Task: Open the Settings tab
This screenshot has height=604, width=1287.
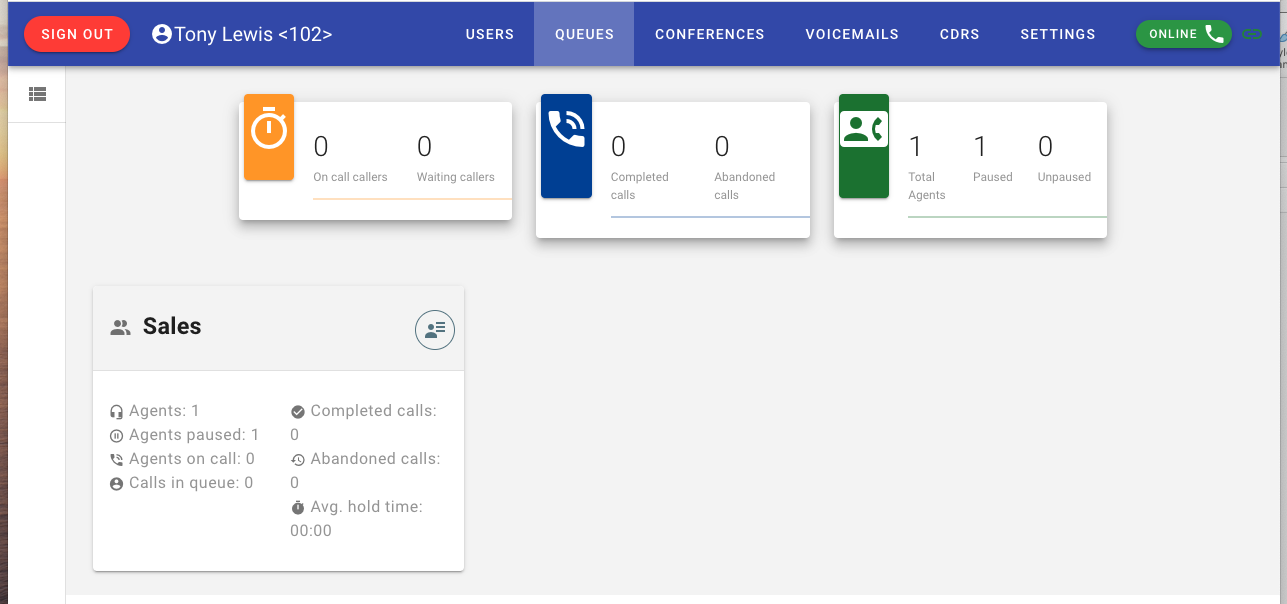Action: pos(1058,34)
